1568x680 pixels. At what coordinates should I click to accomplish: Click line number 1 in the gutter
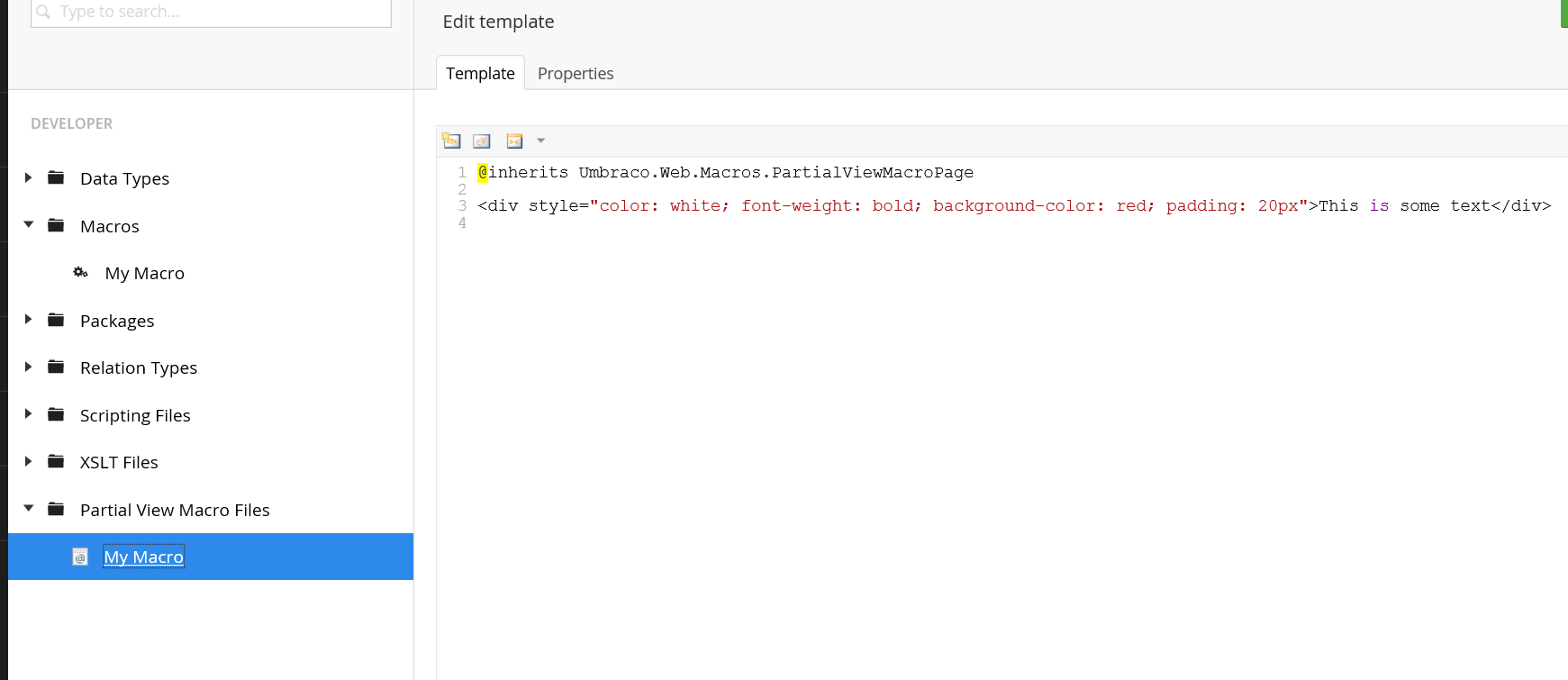click(462, 172)
